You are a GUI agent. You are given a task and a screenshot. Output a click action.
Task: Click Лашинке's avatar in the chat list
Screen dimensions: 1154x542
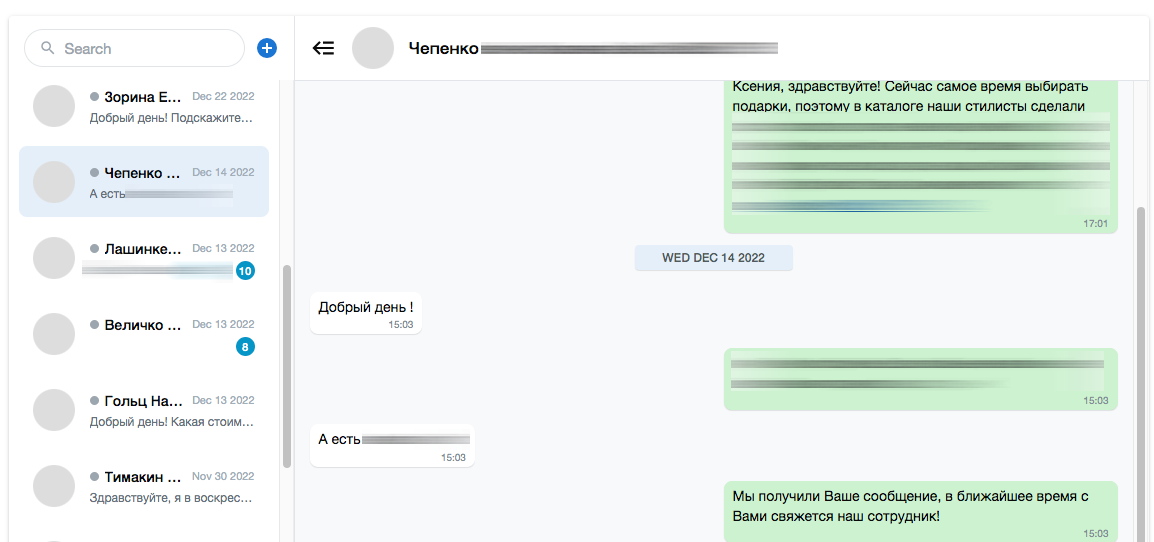tap(54, 258)
